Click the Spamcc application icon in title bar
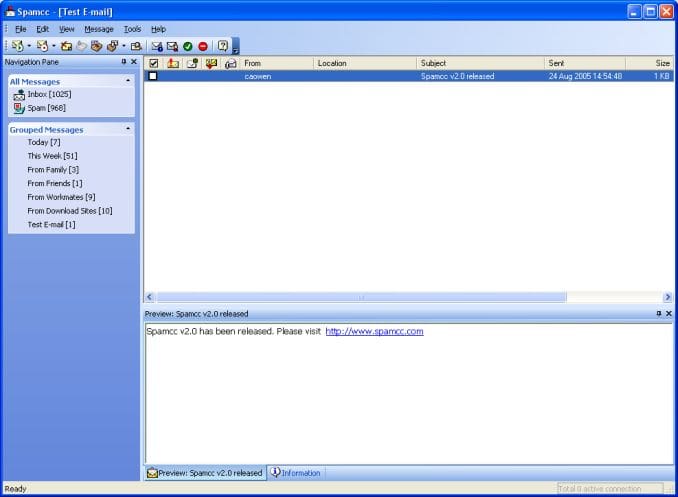 (10, 12)
